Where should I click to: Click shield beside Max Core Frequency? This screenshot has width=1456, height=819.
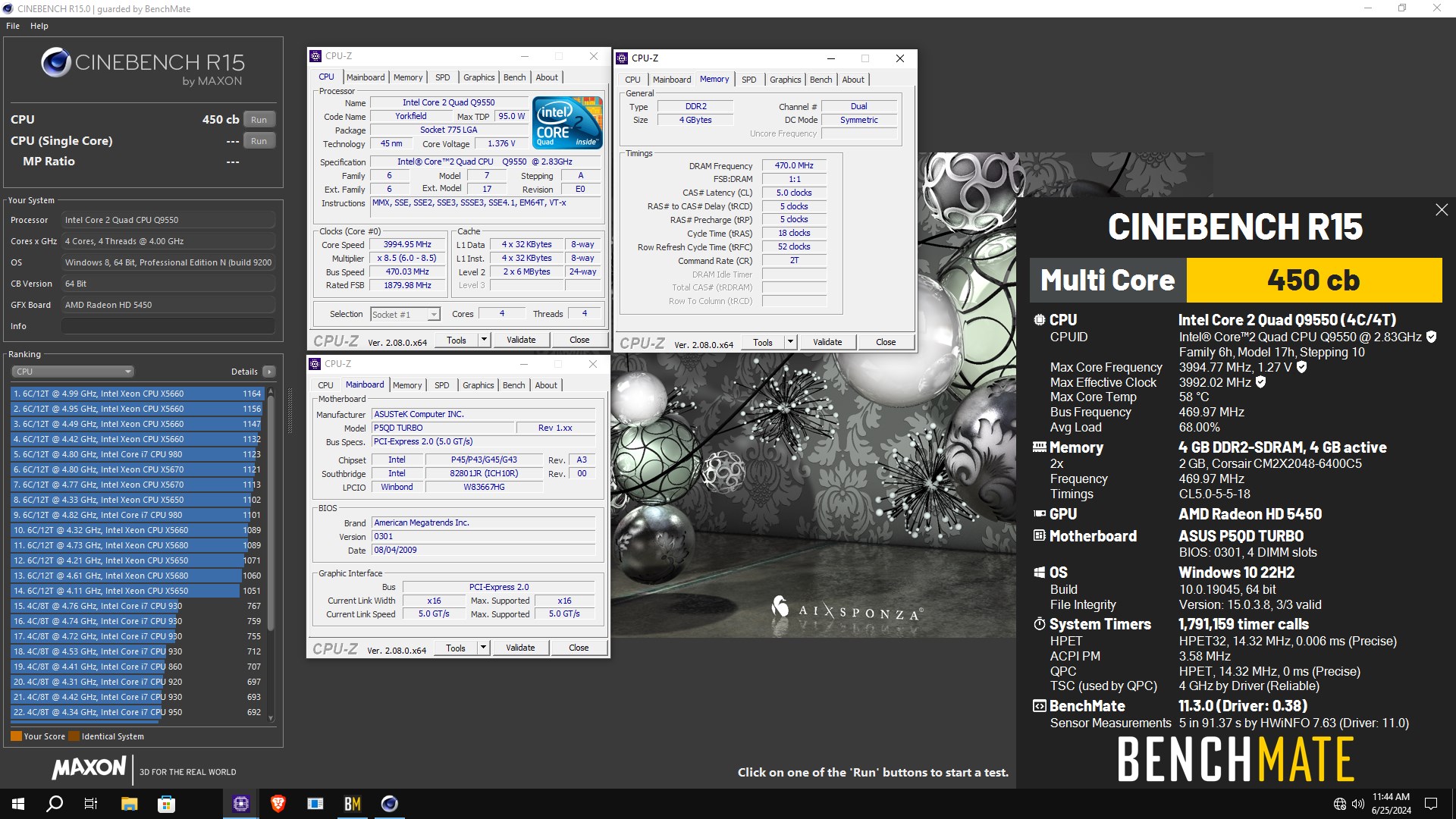click(1301, 367)
